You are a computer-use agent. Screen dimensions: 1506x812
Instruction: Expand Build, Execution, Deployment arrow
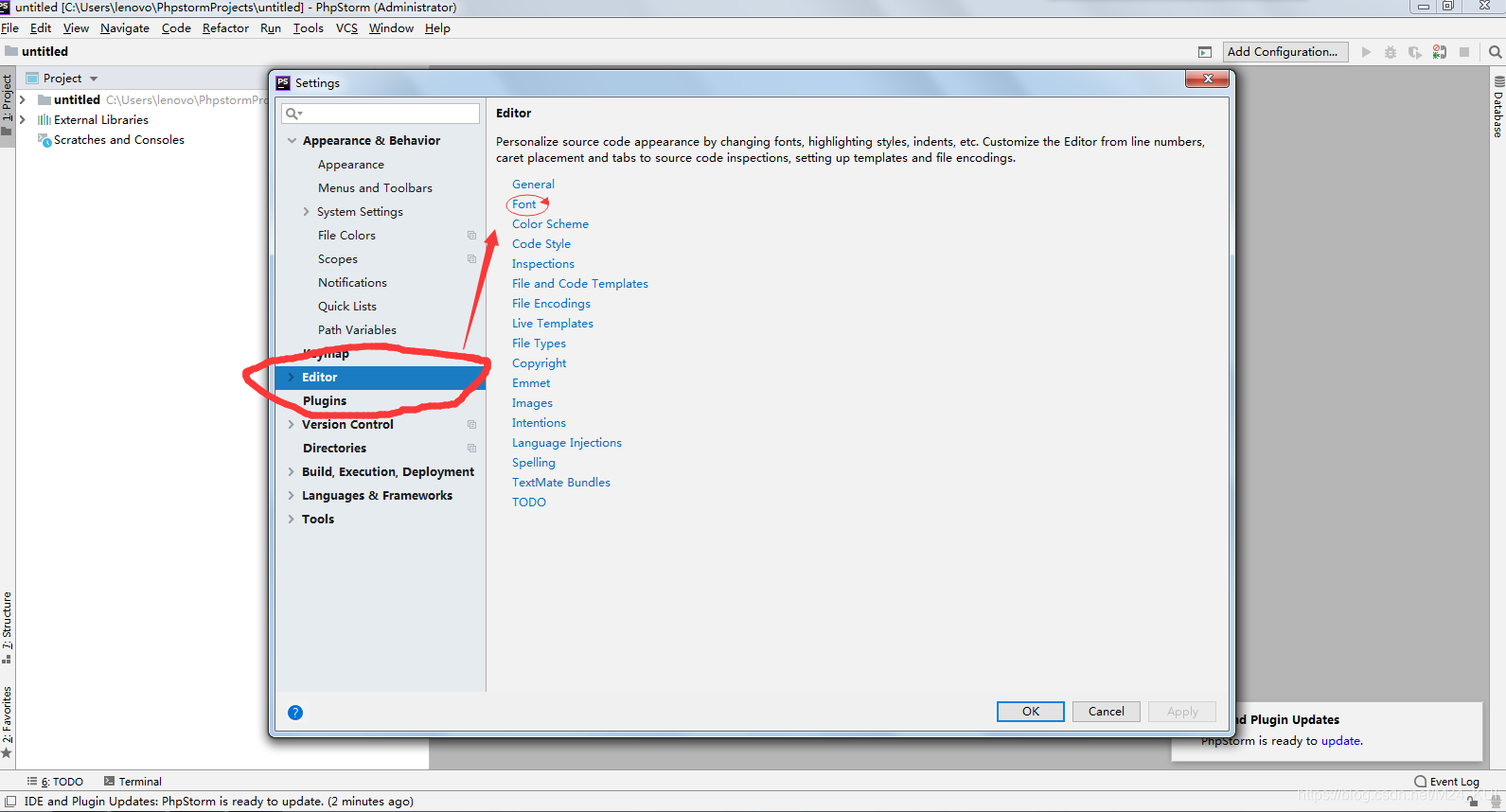(291, 472)
